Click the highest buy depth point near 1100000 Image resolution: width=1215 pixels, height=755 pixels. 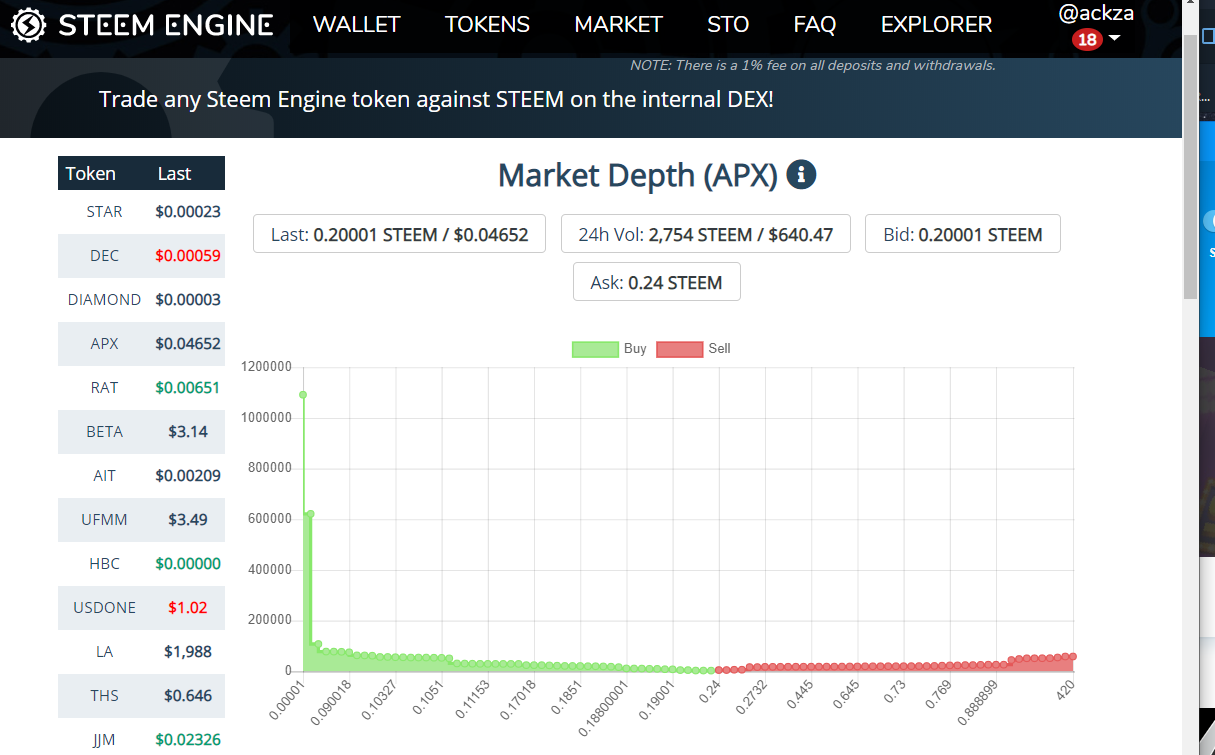coord(303,395)
